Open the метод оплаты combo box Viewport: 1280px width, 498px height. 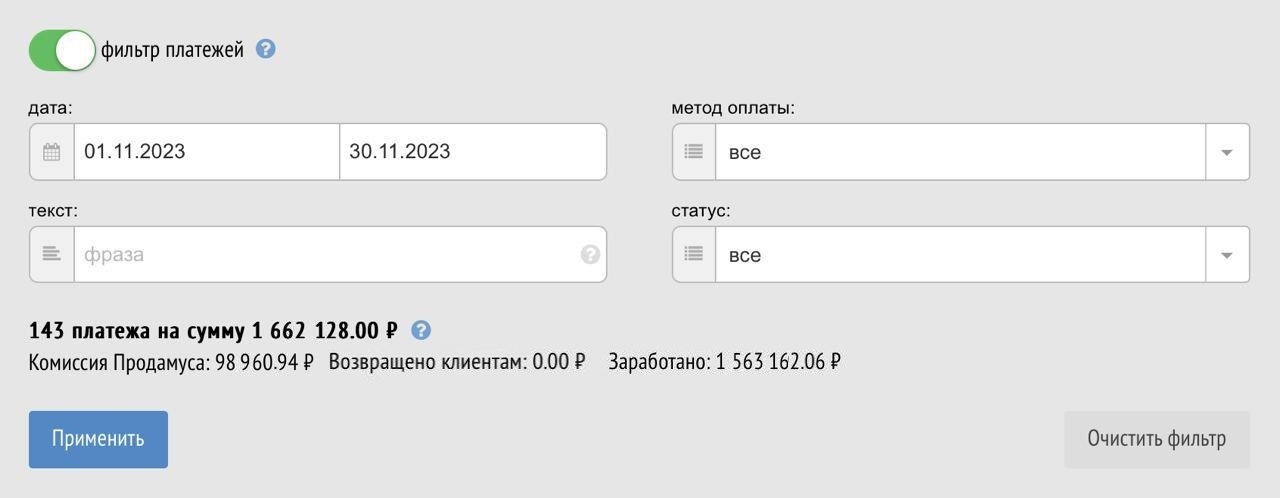tap(960, 152)
